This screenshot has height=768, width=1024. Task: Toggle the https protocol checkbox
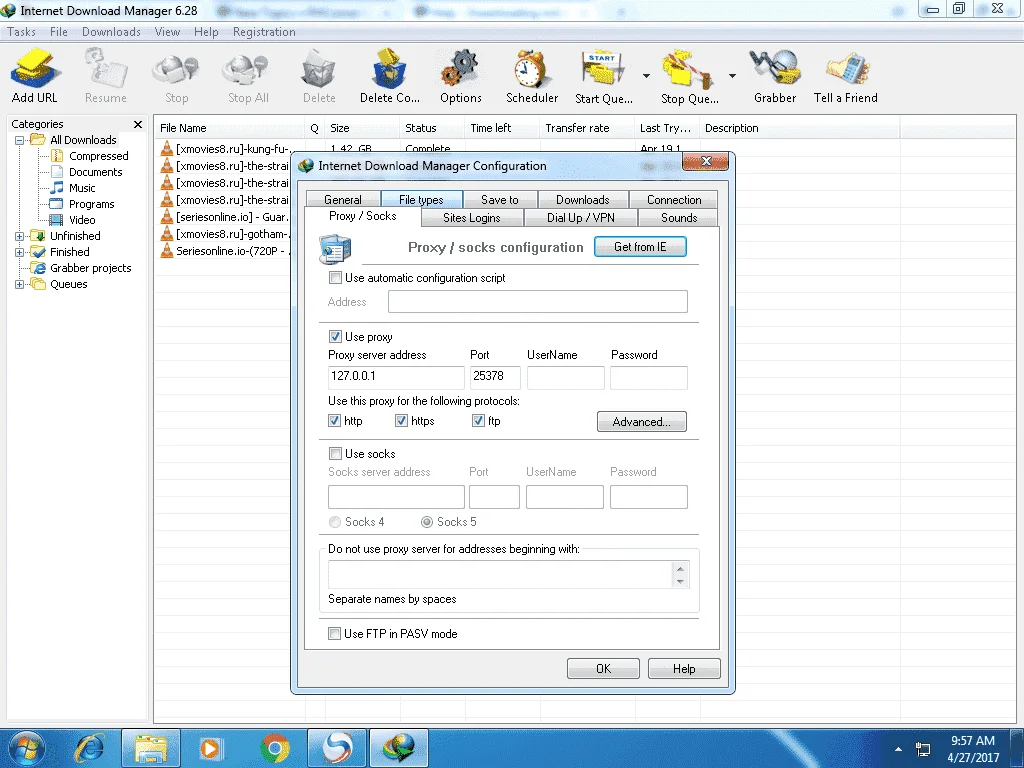(x=401, y=421)
